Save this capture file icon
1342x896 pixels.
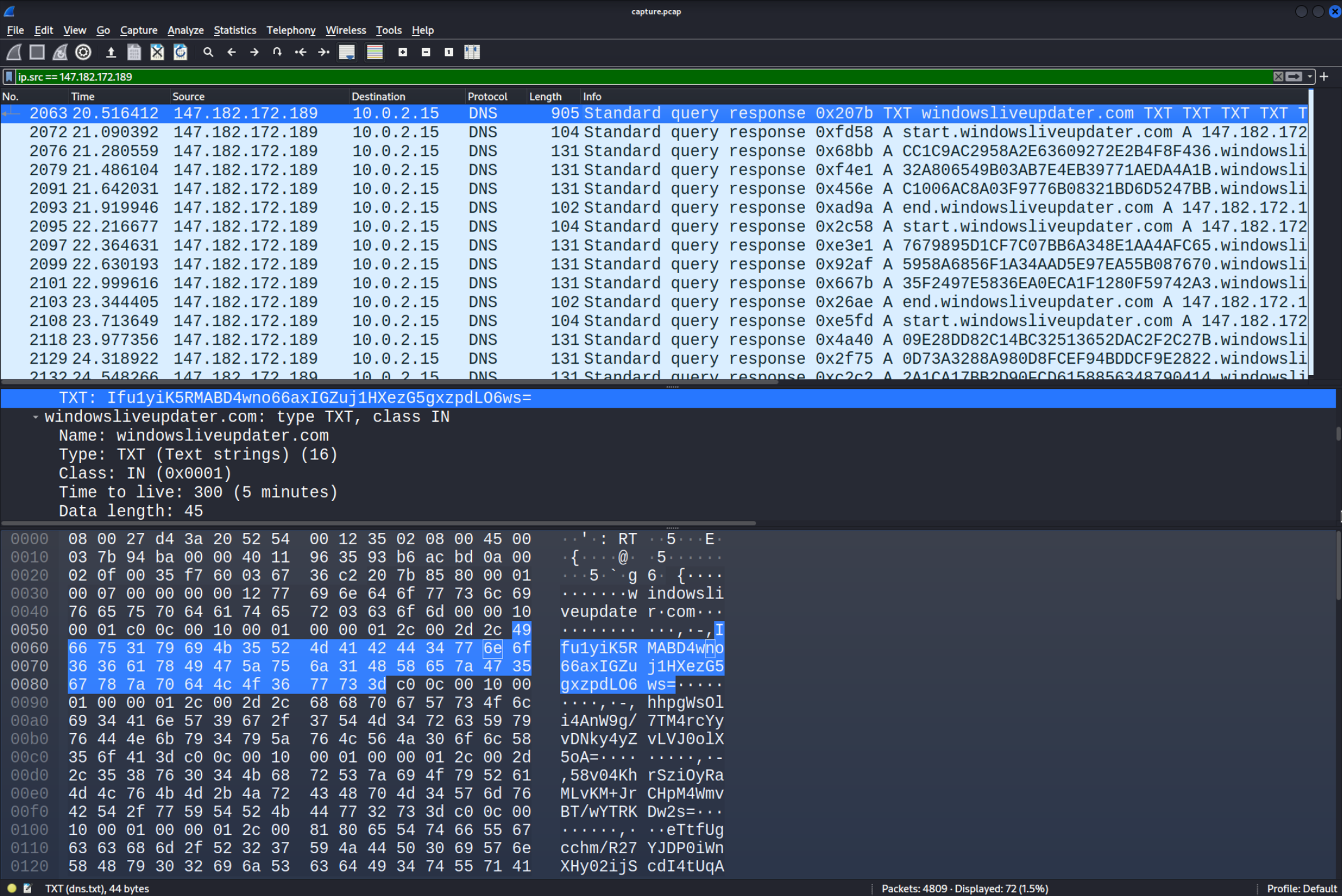coord(134,52)
